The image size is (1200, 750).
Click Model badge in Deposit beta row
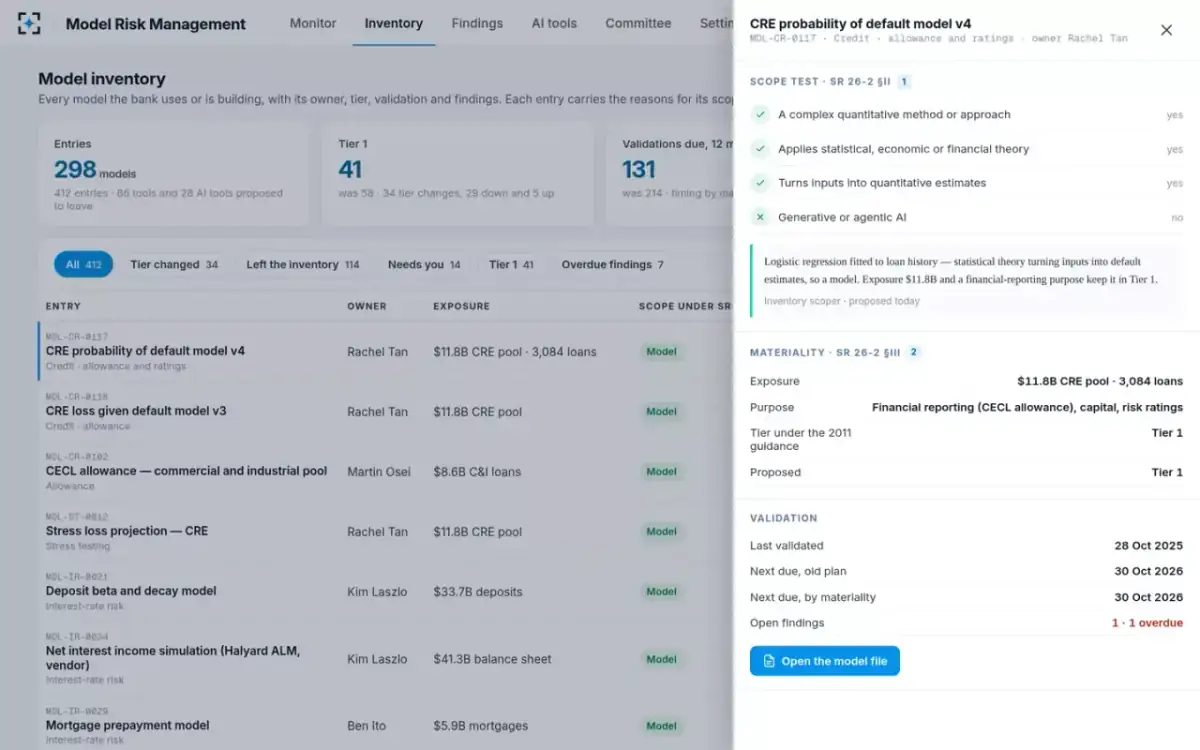(x=661, y=592)
